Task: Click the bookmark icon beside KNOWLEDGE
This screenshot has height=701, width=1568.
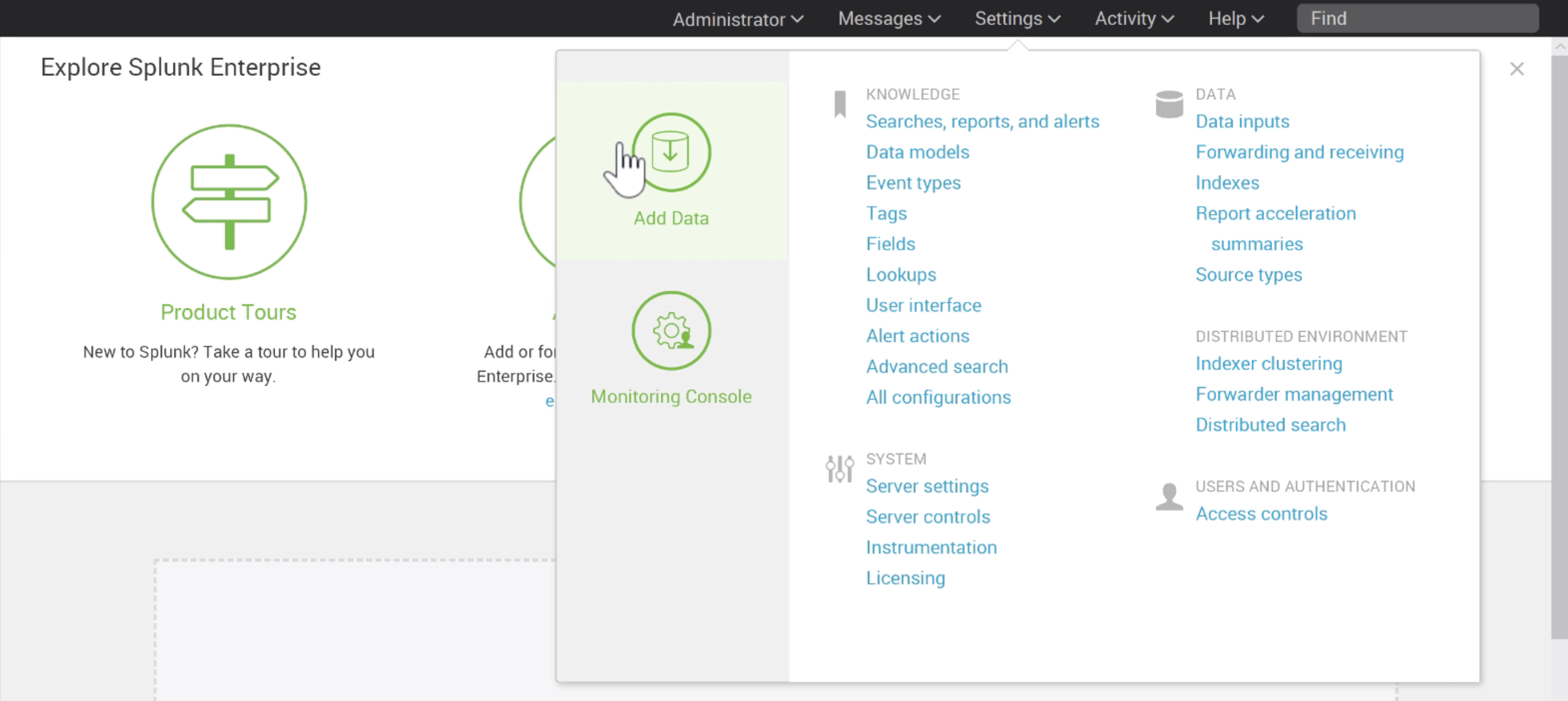Action: [839, 105]
